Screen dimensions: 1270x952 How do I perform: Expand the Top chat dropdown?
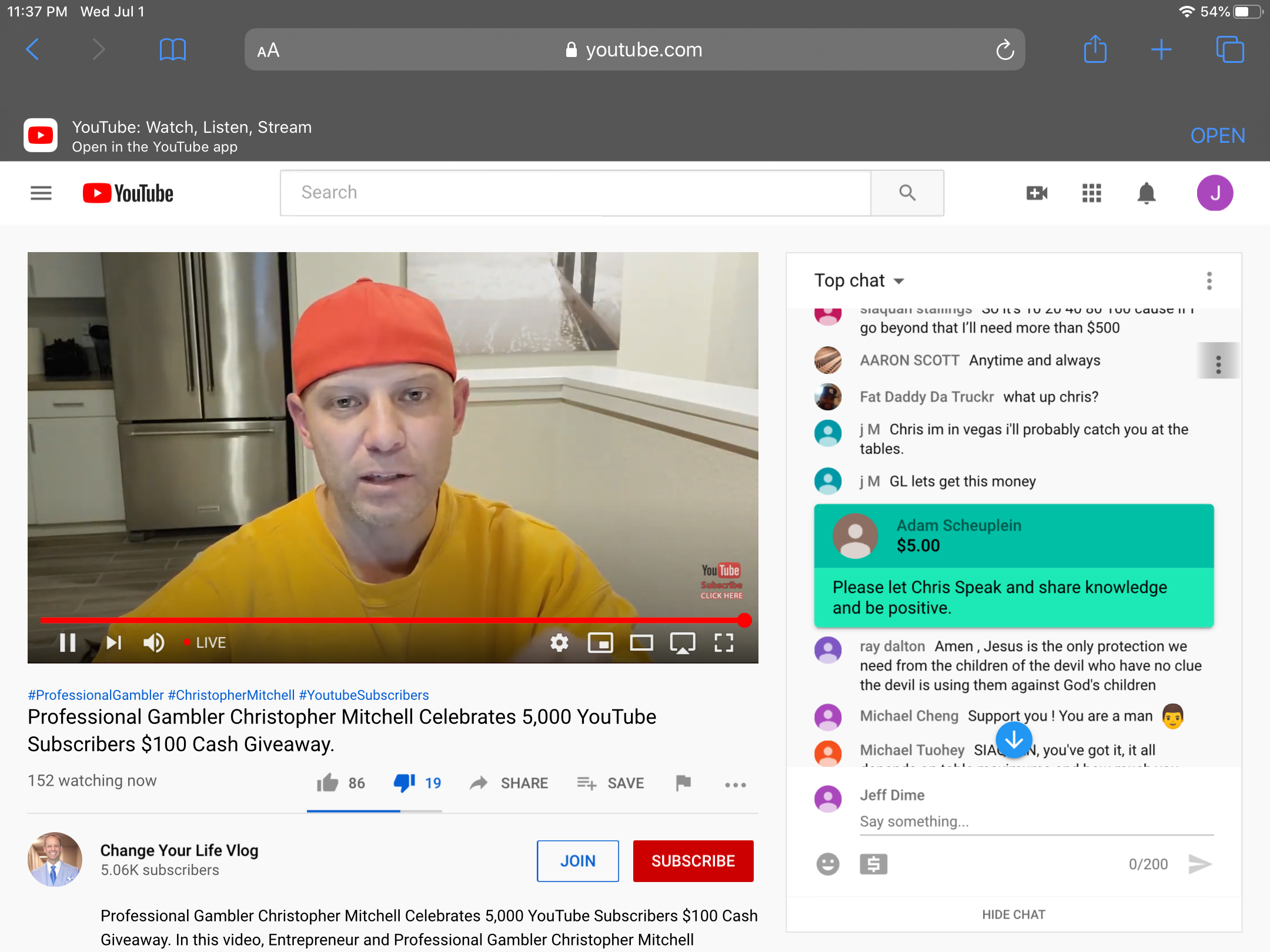point(859,280)
